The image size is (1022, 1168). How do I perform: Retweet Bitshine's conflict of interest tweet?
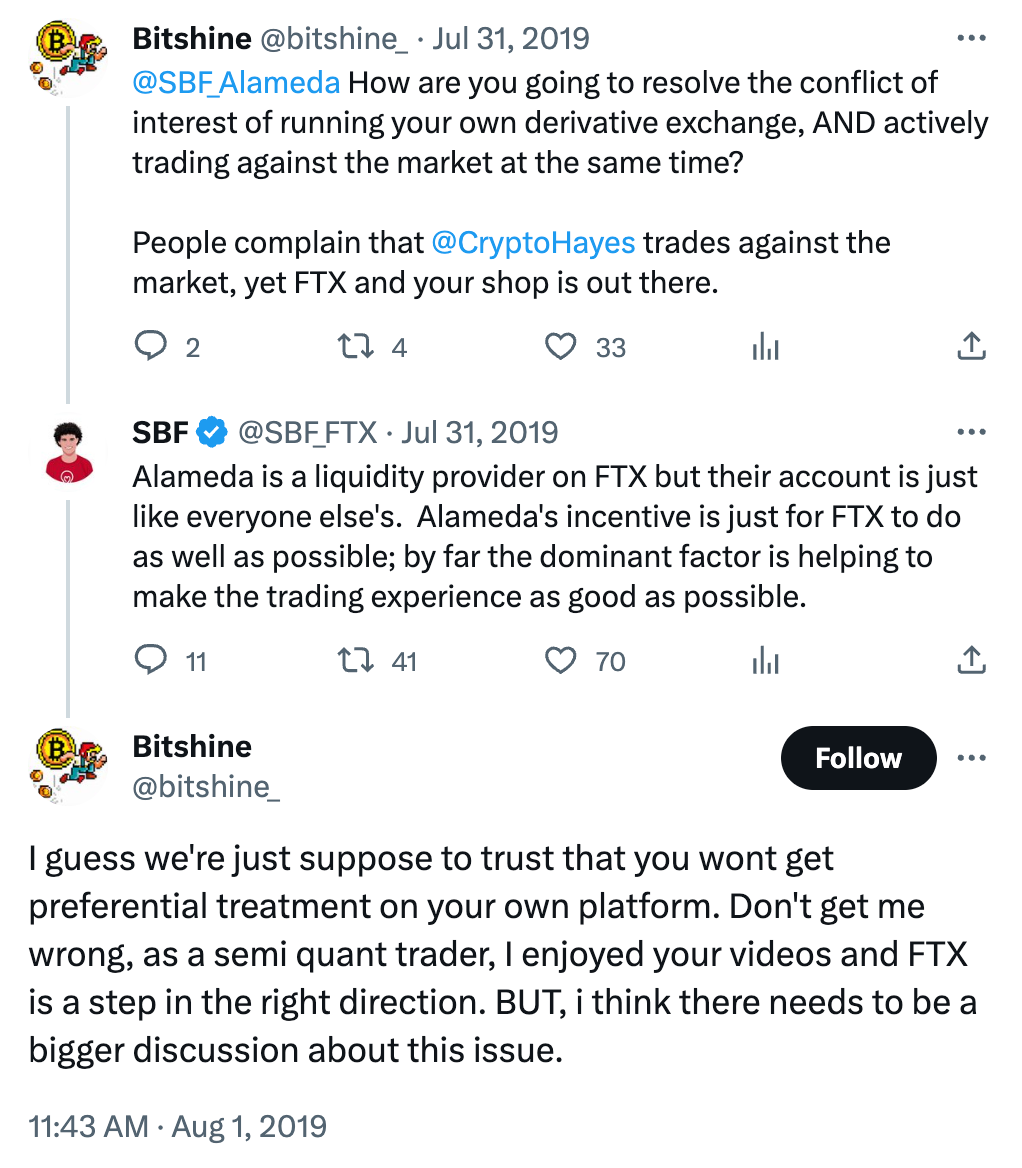click(353, 346)
